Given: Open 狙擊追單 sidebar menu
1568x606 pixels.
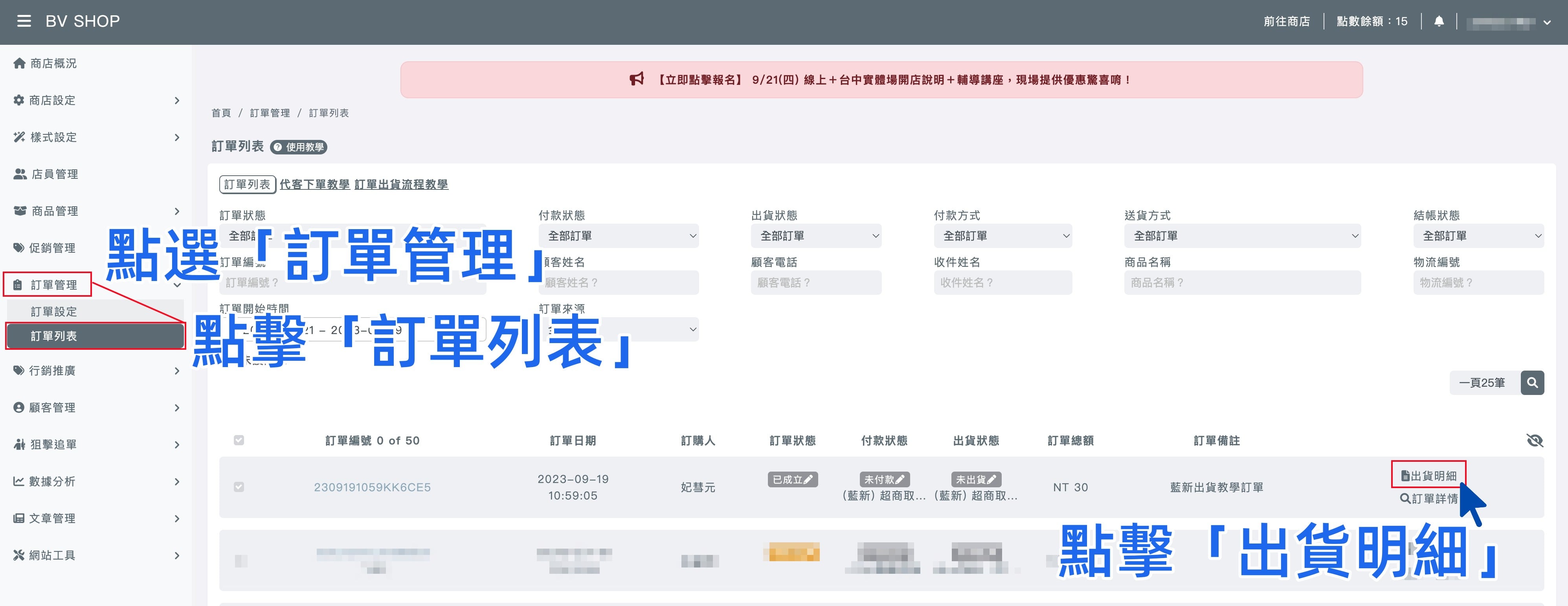Looking at the screenshot, I should click(96, 445).
